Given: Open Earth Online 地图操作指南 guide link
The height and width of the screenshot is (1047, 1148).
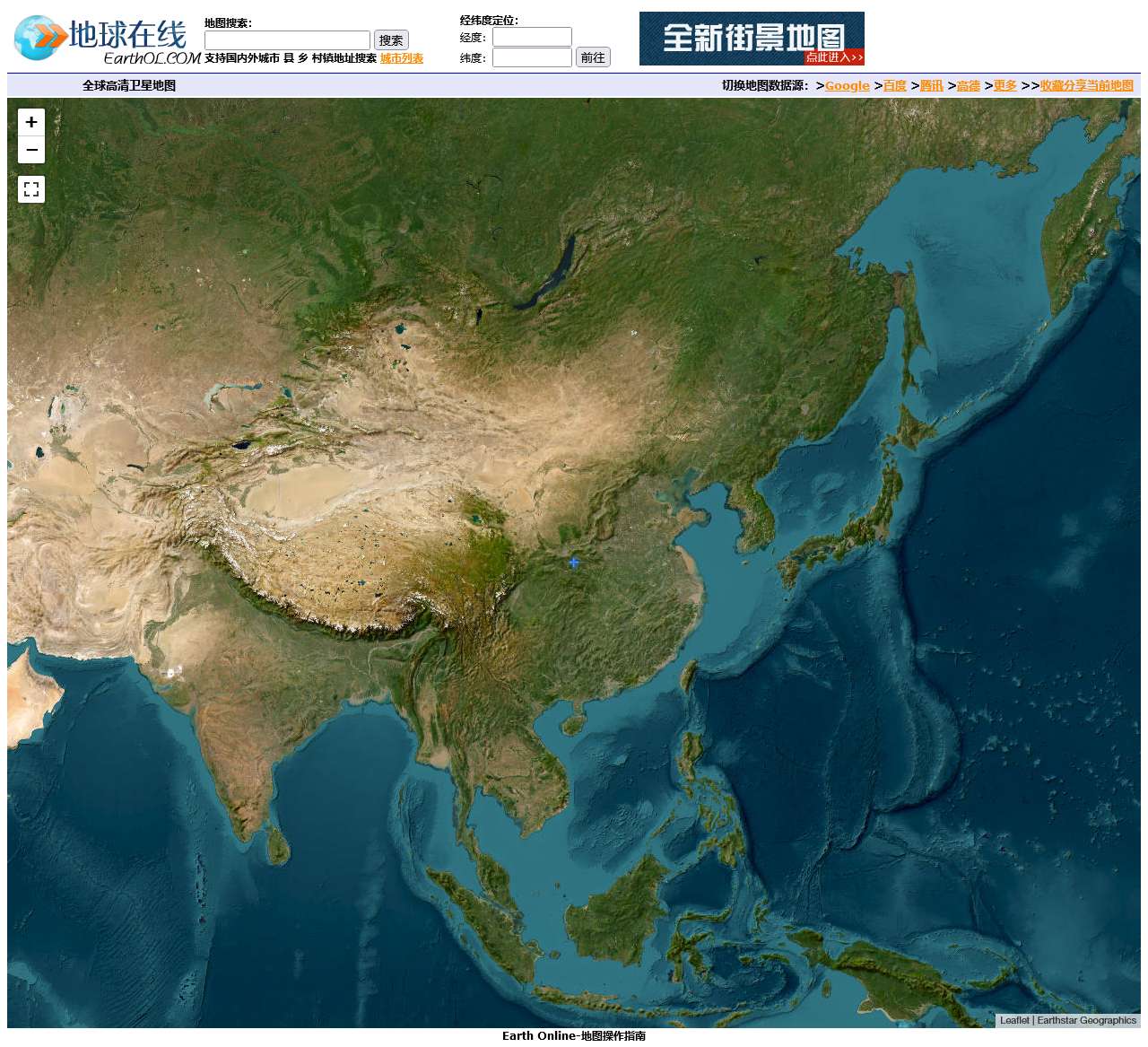Looking at the screenshot, I should [x=574, y=1036].
